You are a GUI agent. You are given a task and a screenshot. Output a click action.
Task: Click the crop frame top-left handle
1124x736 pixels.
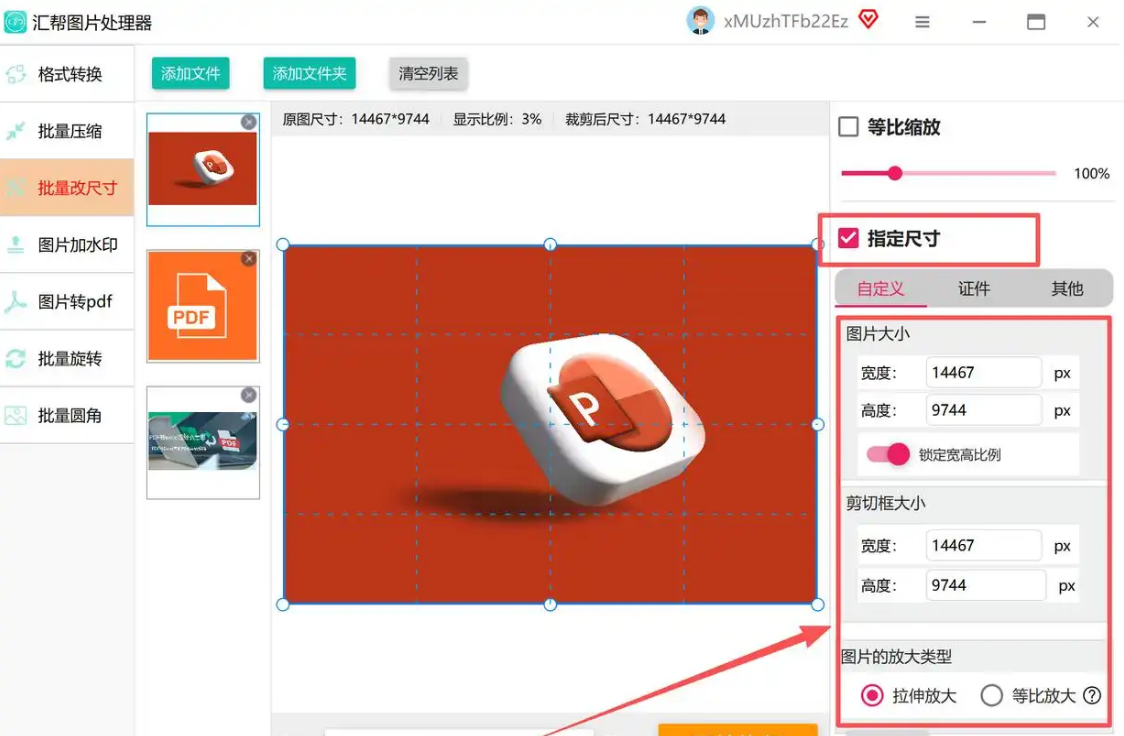tap(283, 244)
